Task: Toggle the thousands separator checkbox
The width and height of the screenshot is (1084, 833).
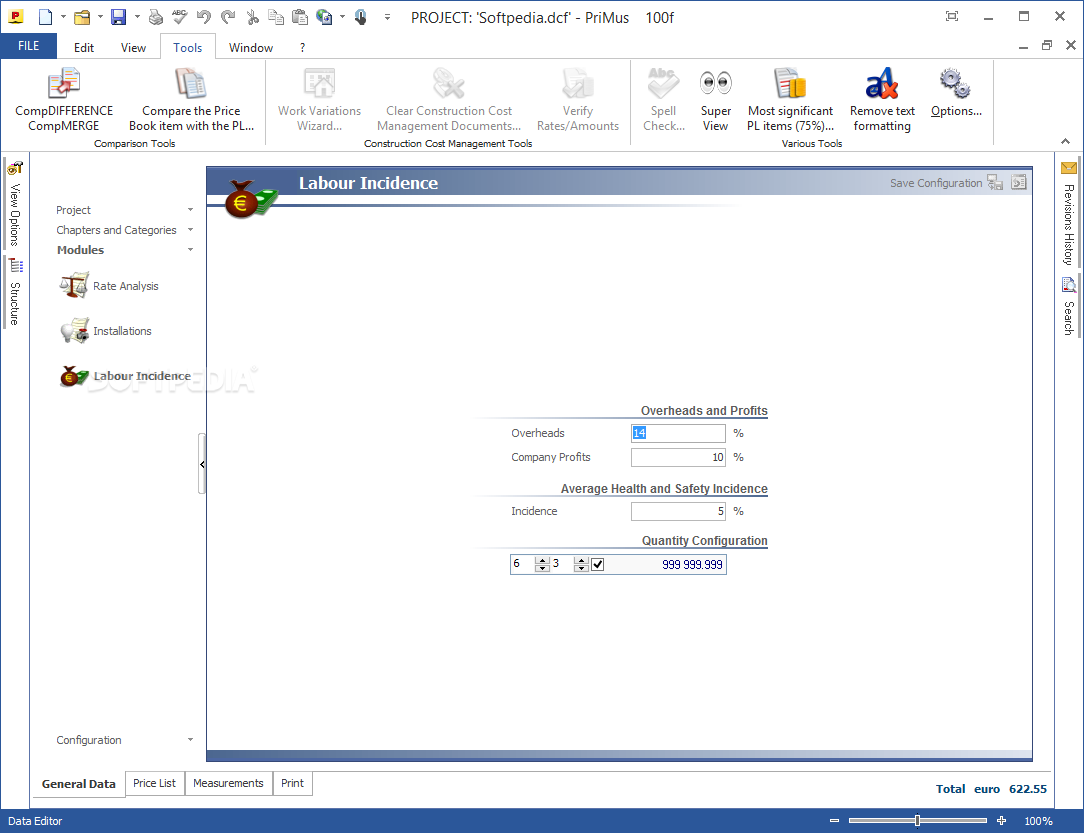Action: (598, 564)
